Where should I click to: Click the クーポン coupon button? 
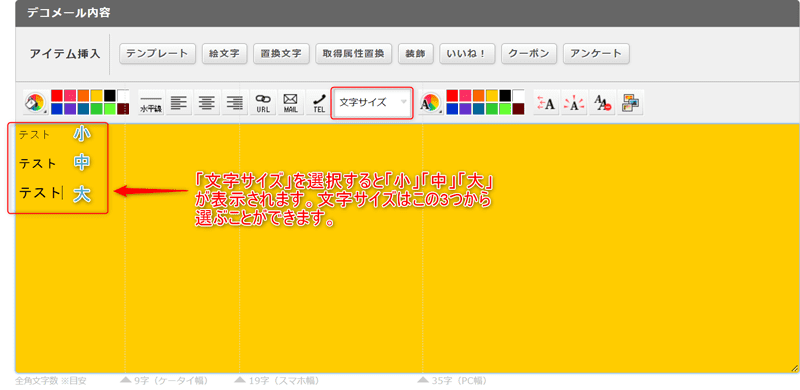[x=529, y=54]
